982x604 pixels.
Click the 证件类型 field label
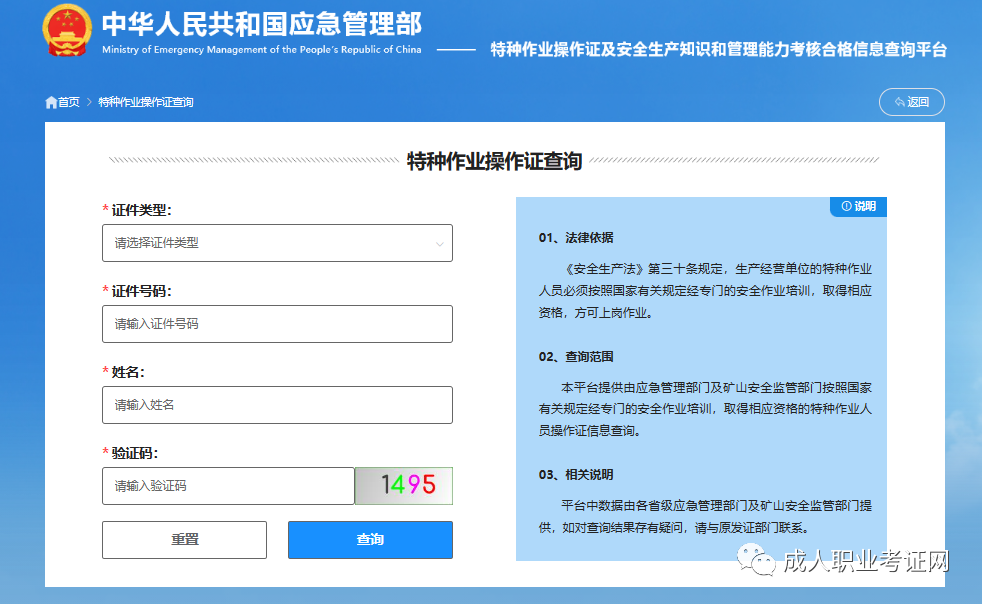click(x=141, y=211)
